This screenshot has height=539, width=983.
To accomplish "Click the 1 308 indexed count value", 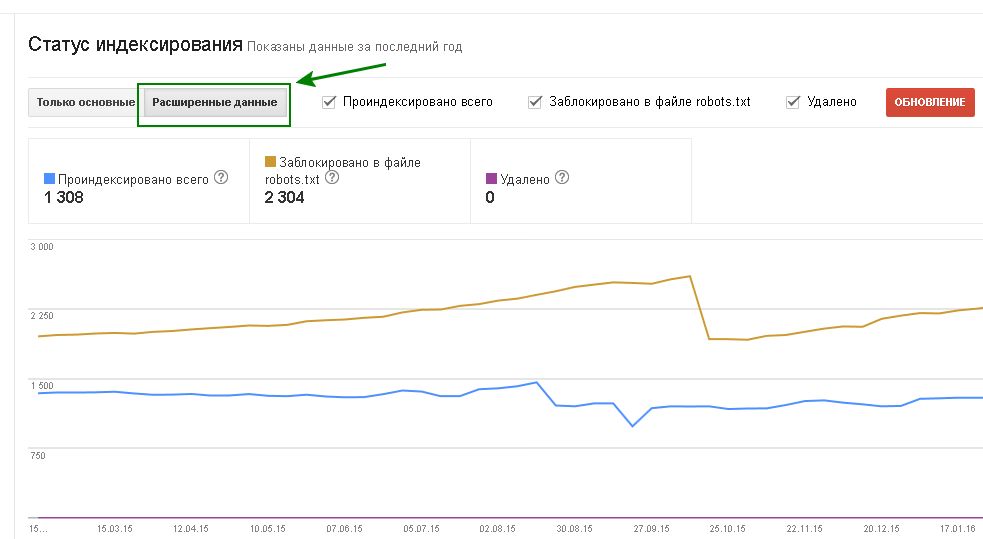I will tap(64, 198).
